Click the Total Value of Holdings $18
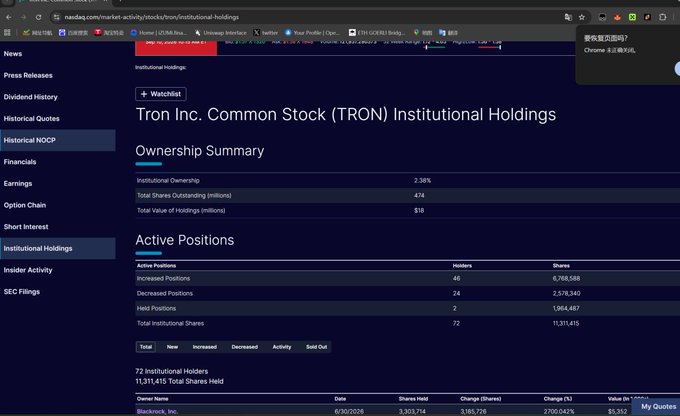Viewport: 680px width, 416px height. pos(419,210)
